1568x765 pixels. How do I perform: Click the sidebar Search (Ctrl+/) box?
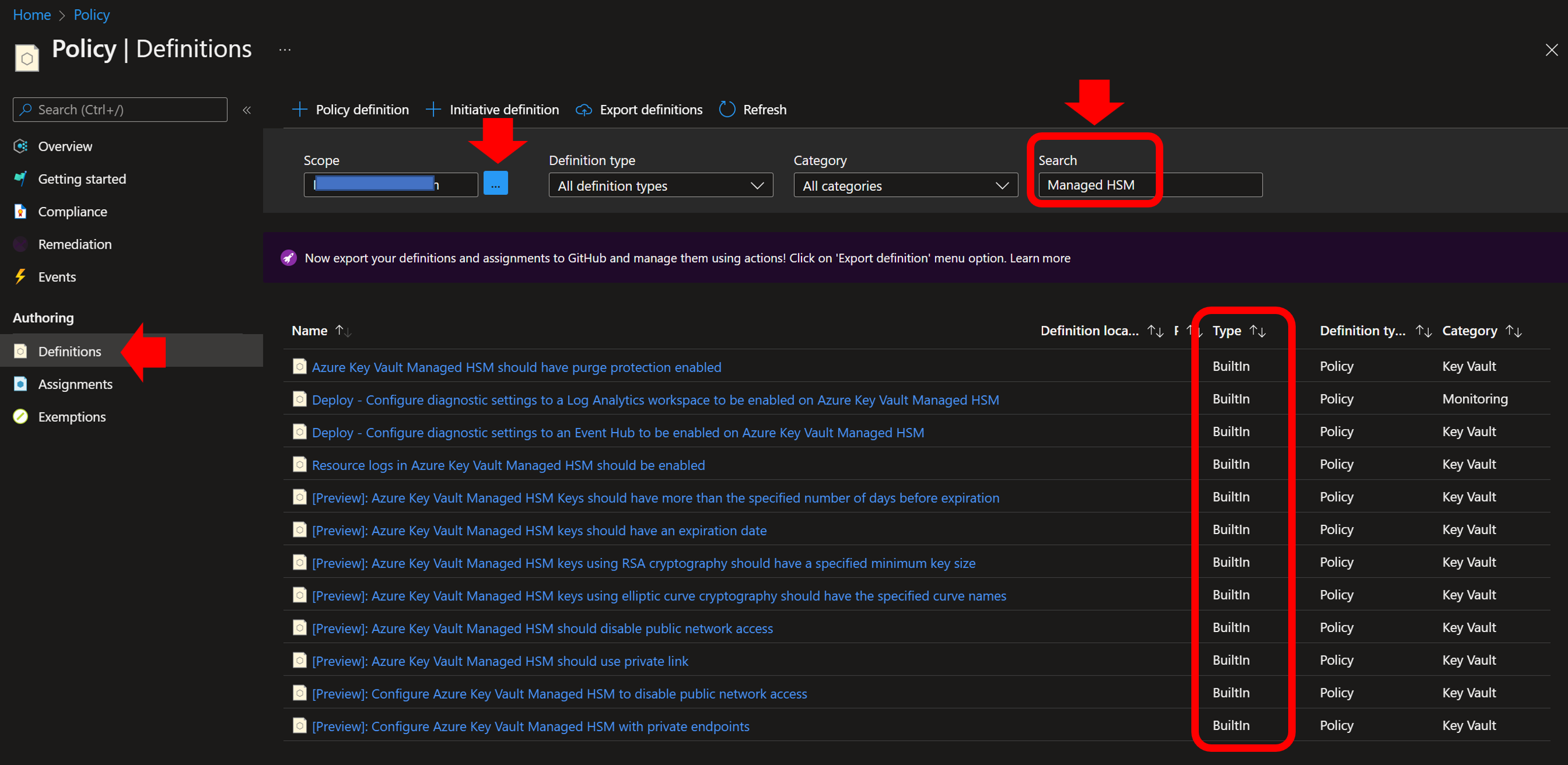click(x=120, y=109)
